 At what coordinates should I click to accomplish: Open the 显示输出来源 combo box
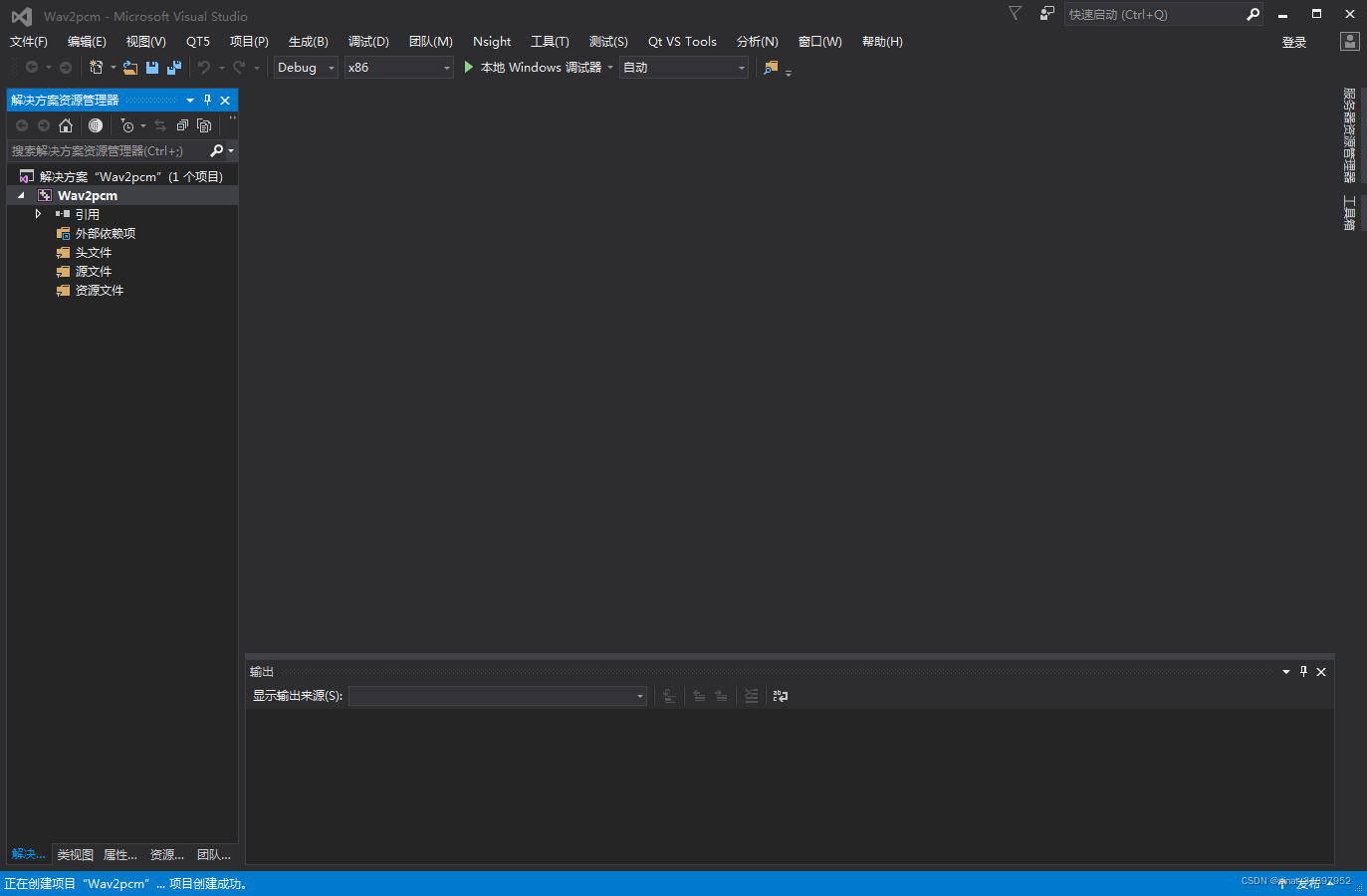point(498,696)
